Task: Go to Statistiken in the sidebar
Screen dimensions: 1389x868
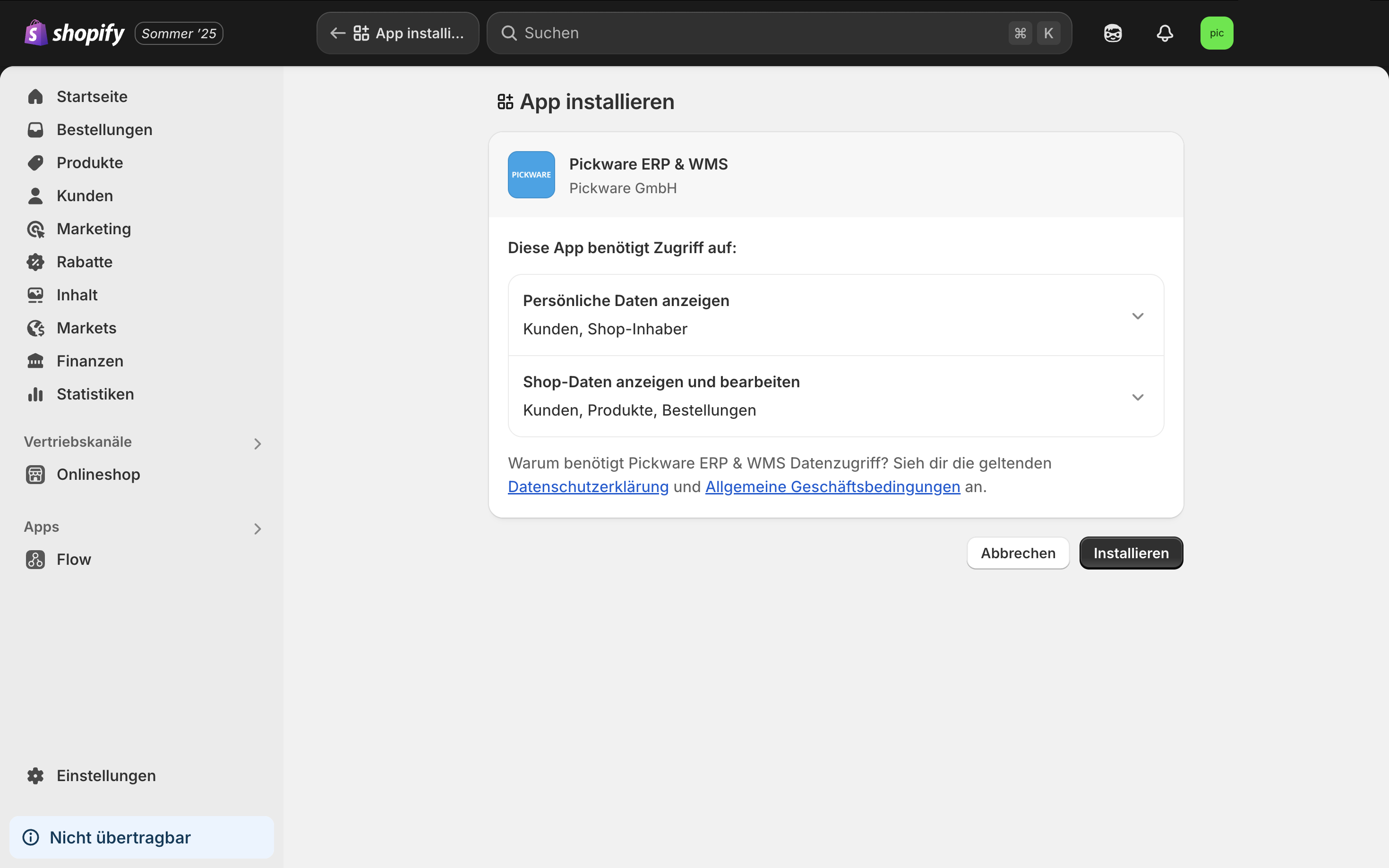Action: pos(95,394)
